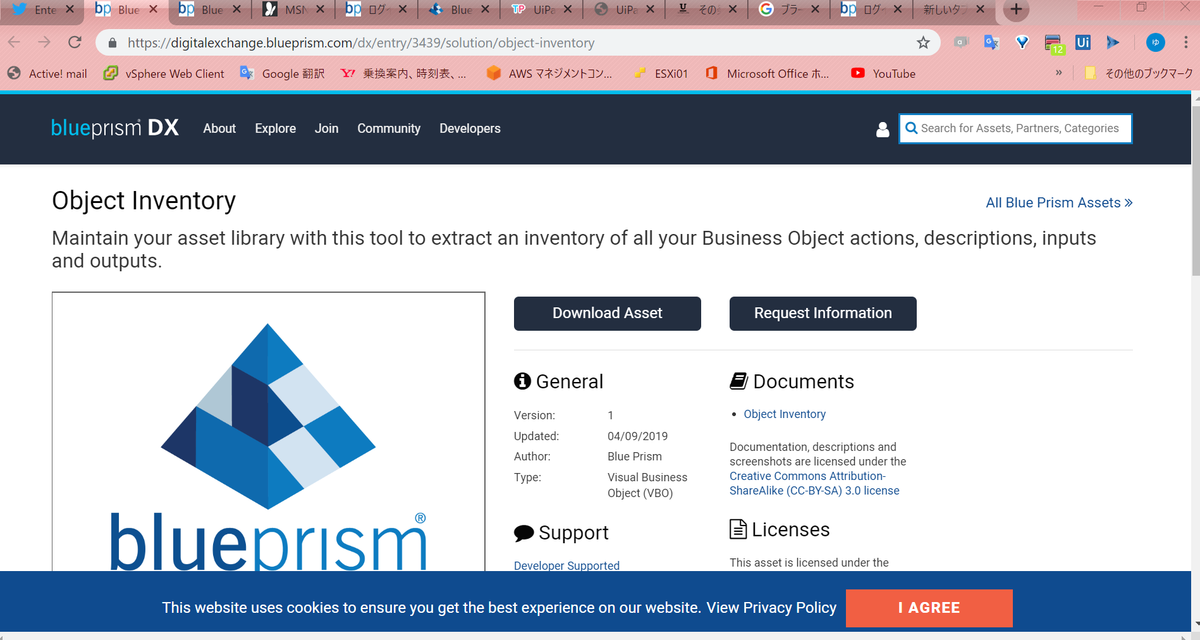Screen dimensions: 1200x640
Task: Open ESXi01 bookmark
Action: click(x=660, y=73)
